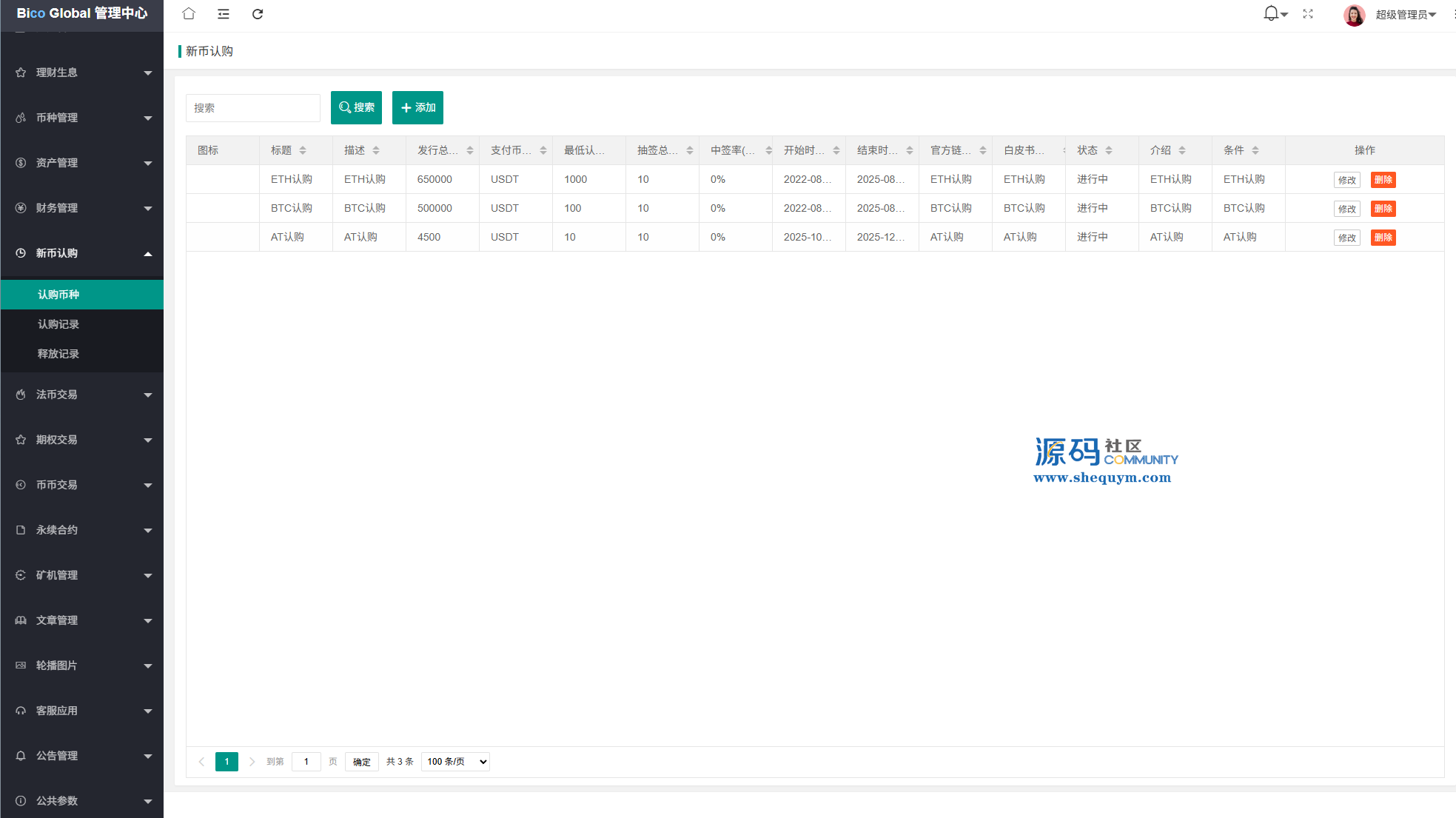Click the admin avatar picture
The width and height of the screenshot is (1456, 818).
pos(1354,15)
